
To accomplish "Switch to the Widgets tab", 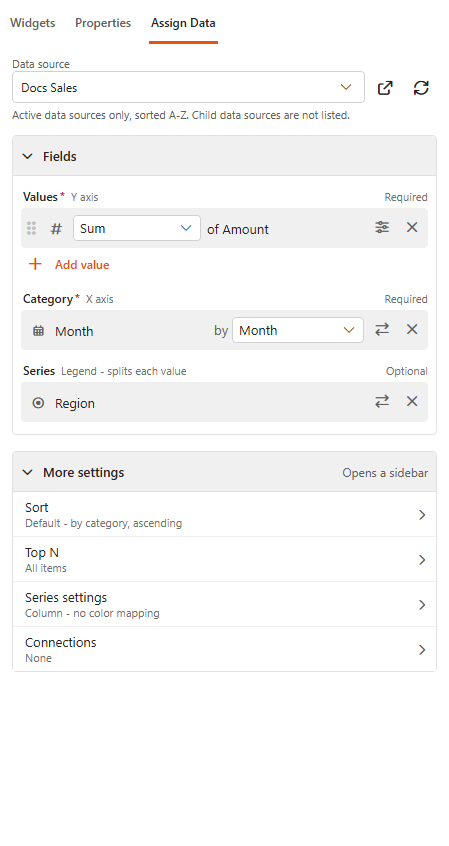I will (33, 23).
